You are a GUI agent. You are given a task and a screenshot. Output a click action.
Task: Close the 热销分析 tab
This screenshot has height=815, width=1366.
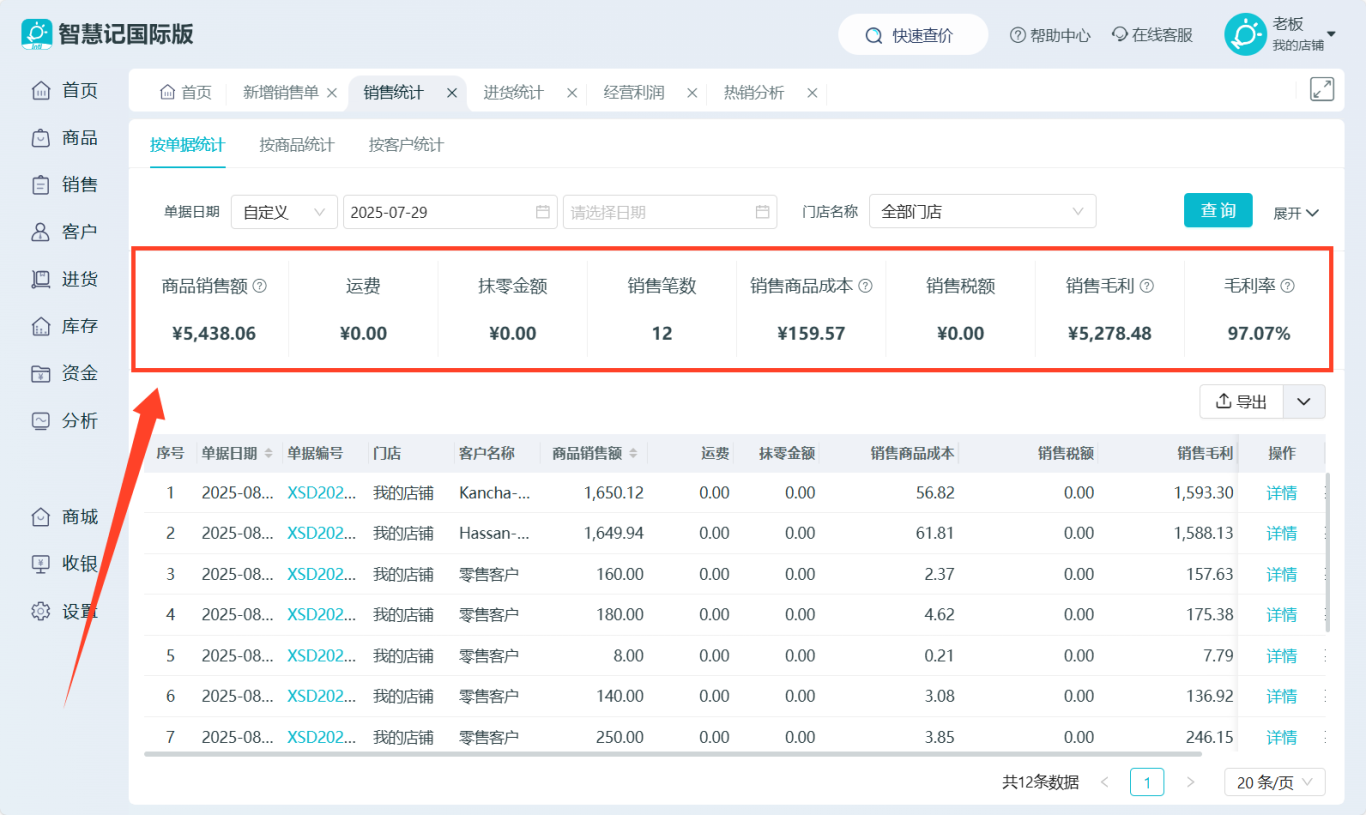click(812, 93)
